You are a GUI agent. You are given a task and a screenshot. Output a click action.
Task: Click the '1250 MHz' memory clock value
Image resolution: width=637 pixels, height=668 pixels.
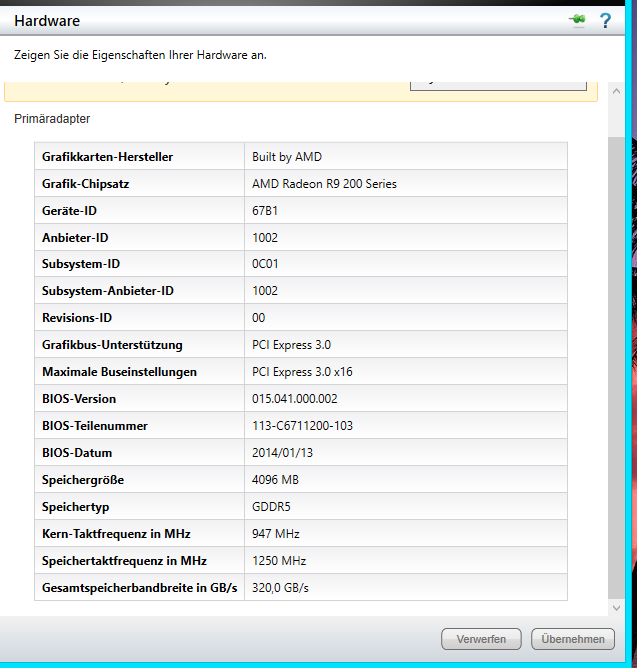279,561
